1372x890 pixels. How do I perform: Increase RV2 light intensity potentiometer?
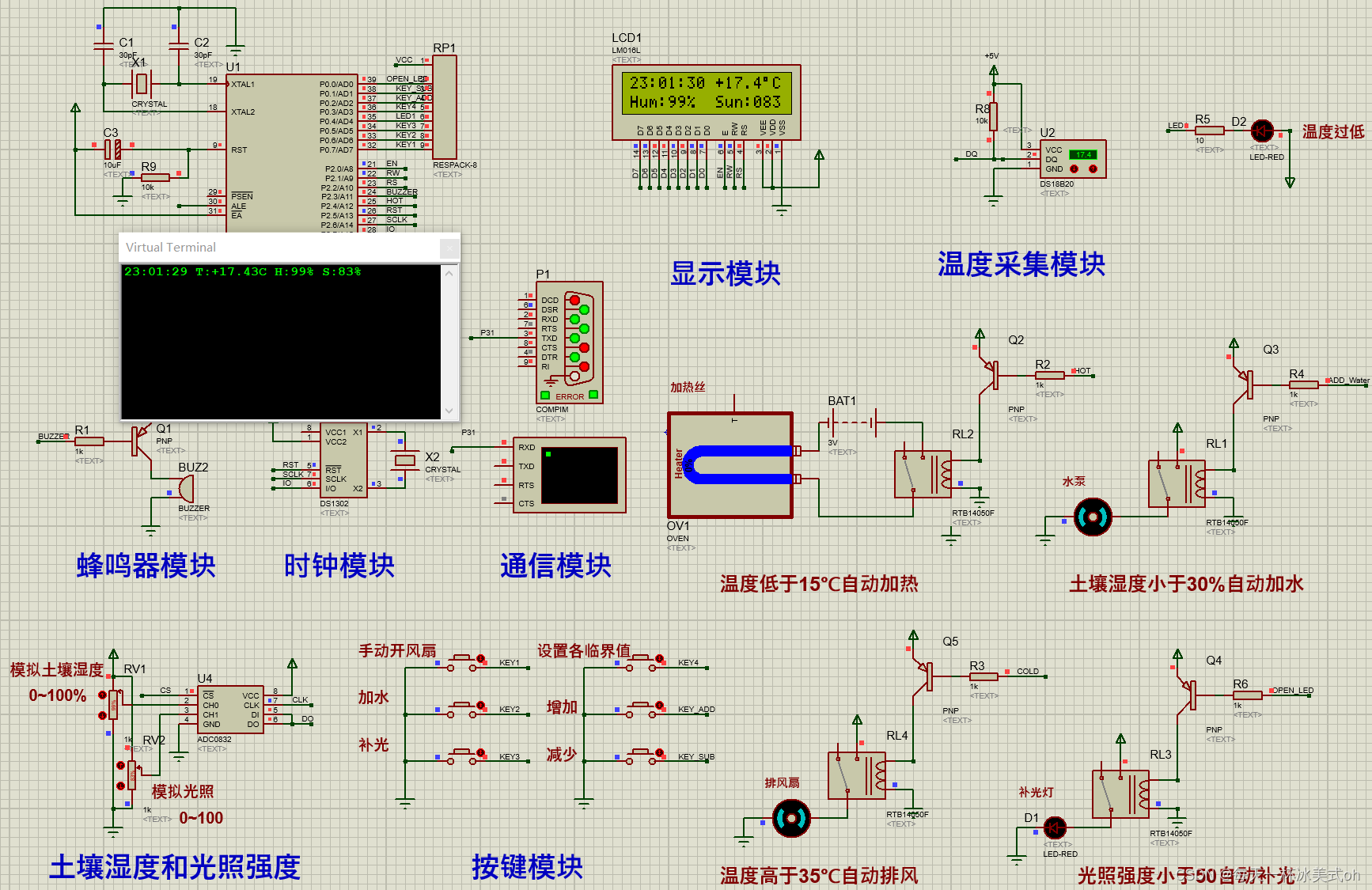[x=121, y=765]
